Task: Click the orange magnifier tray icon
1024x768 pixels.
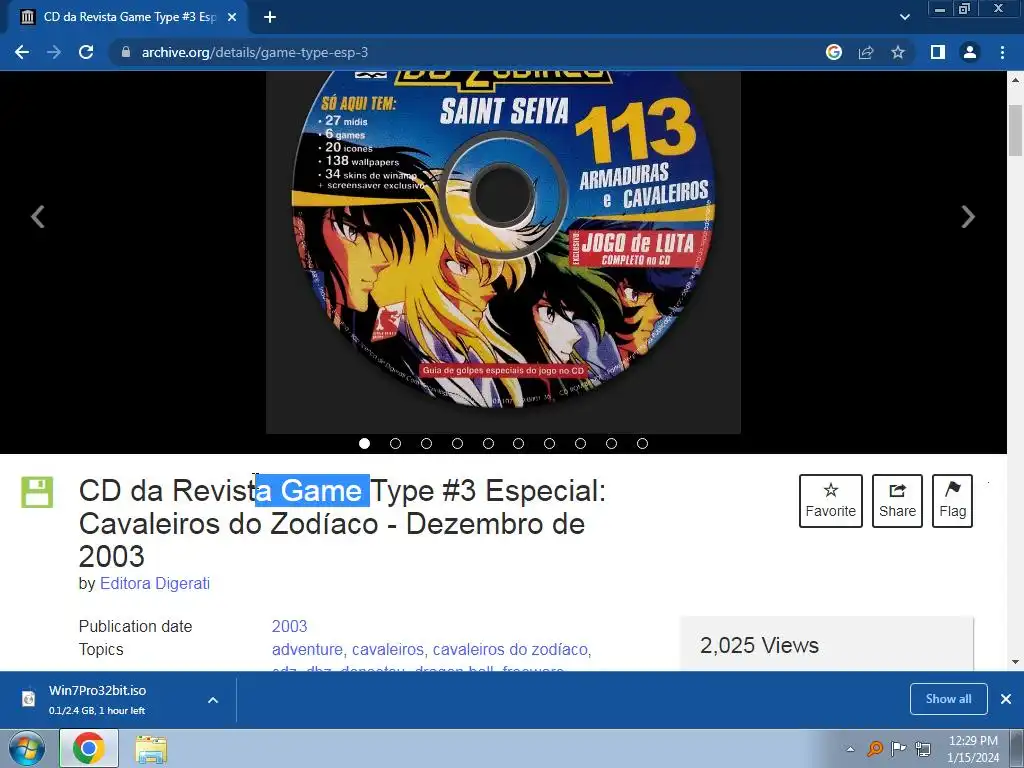Action: click(x=875, y=748)
